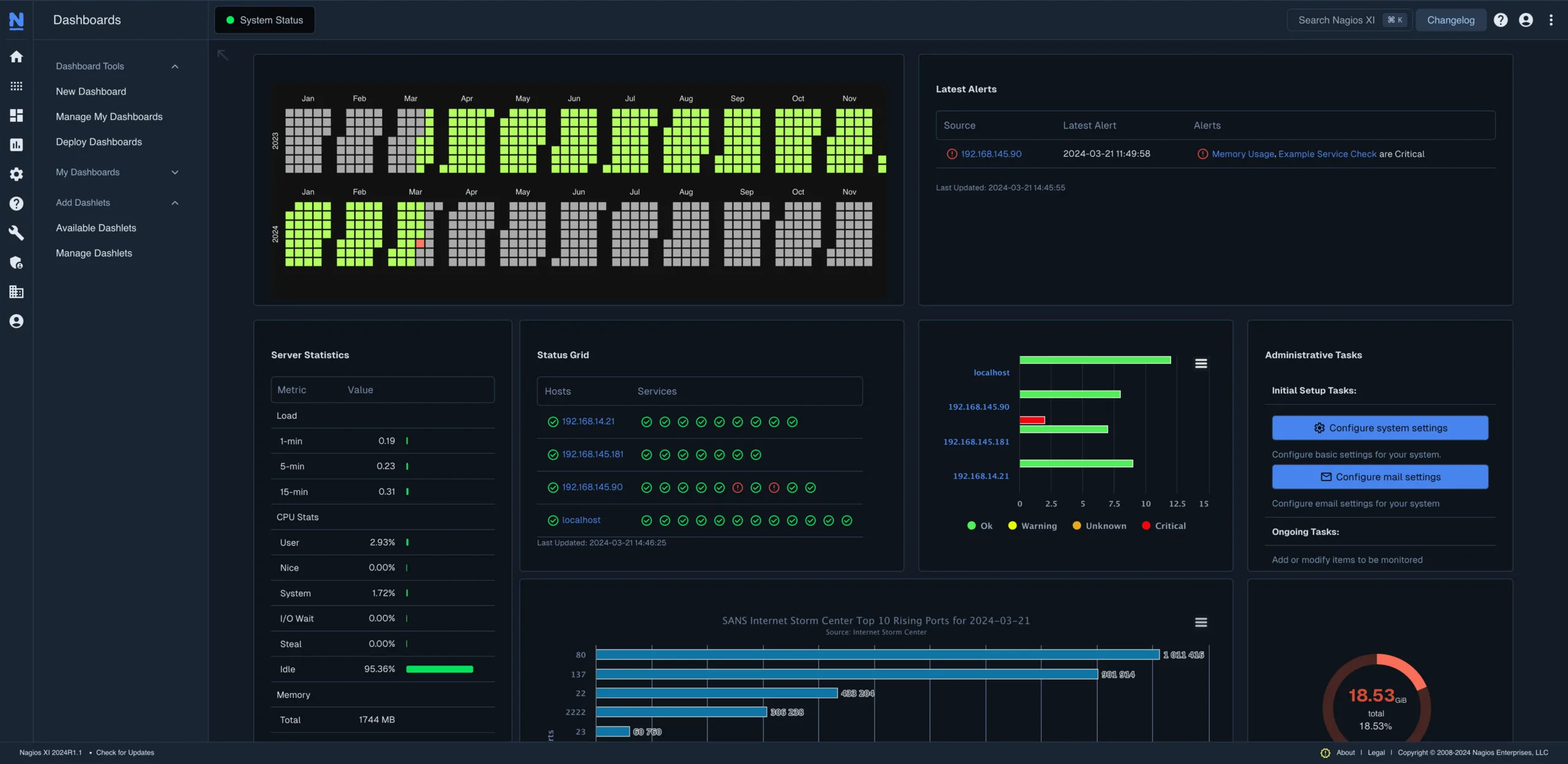The height and width of the screenshot is (764, 1568).
Task: Collapse the Add Dashlets section
Action: click(x=175, y=203)
